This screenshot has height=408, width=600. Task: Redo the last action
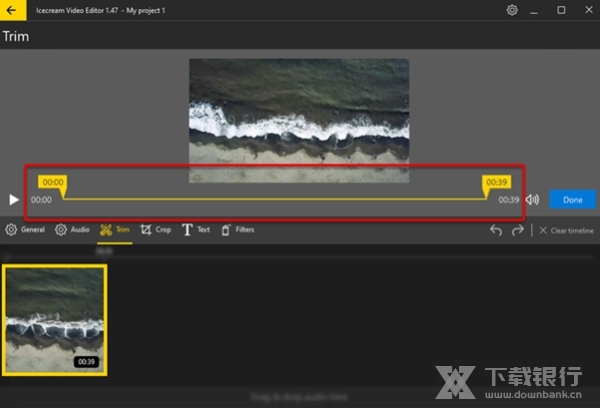point(518,230)
